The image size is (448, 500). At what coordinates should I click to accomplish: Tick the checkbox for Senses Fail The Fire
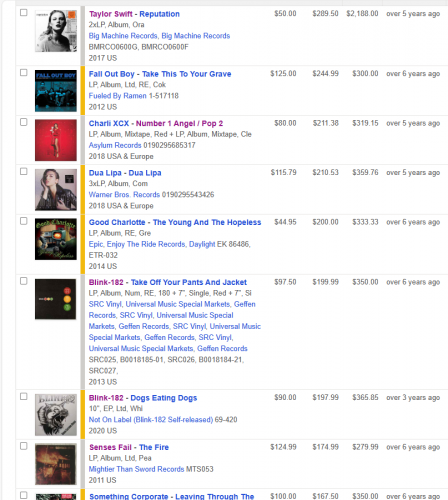24,446
